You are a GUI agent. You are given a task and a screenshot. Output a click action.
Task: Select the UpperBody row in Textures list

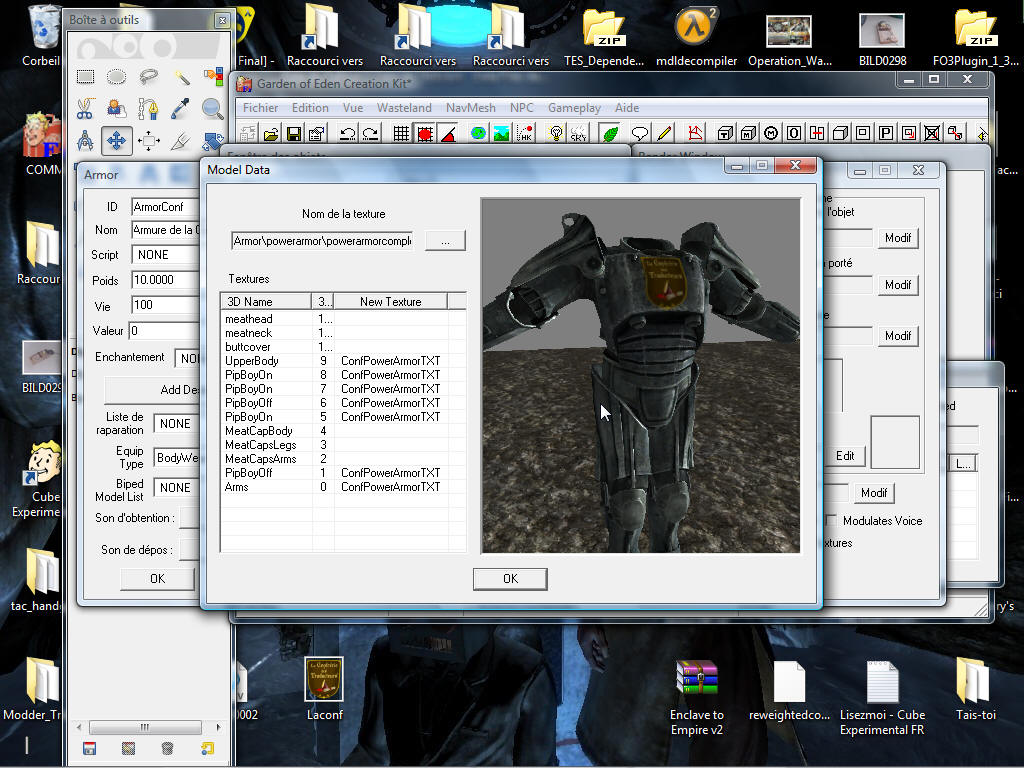344,361
